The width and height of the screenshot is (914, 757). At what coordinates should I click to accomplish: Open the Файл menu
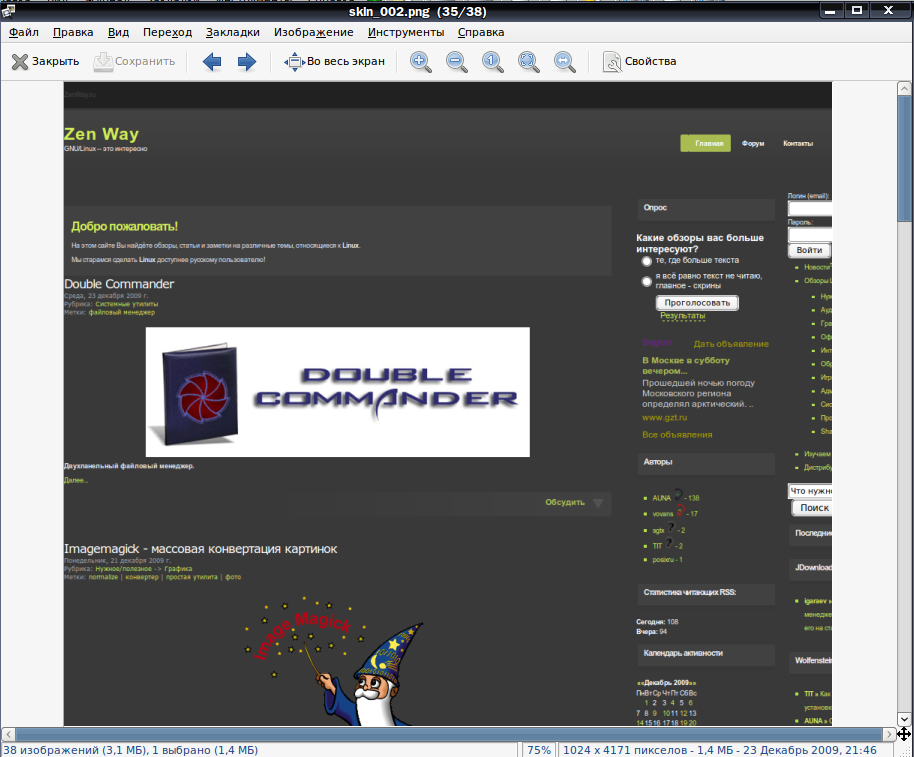pyautogui.click(x=24, y=33)
